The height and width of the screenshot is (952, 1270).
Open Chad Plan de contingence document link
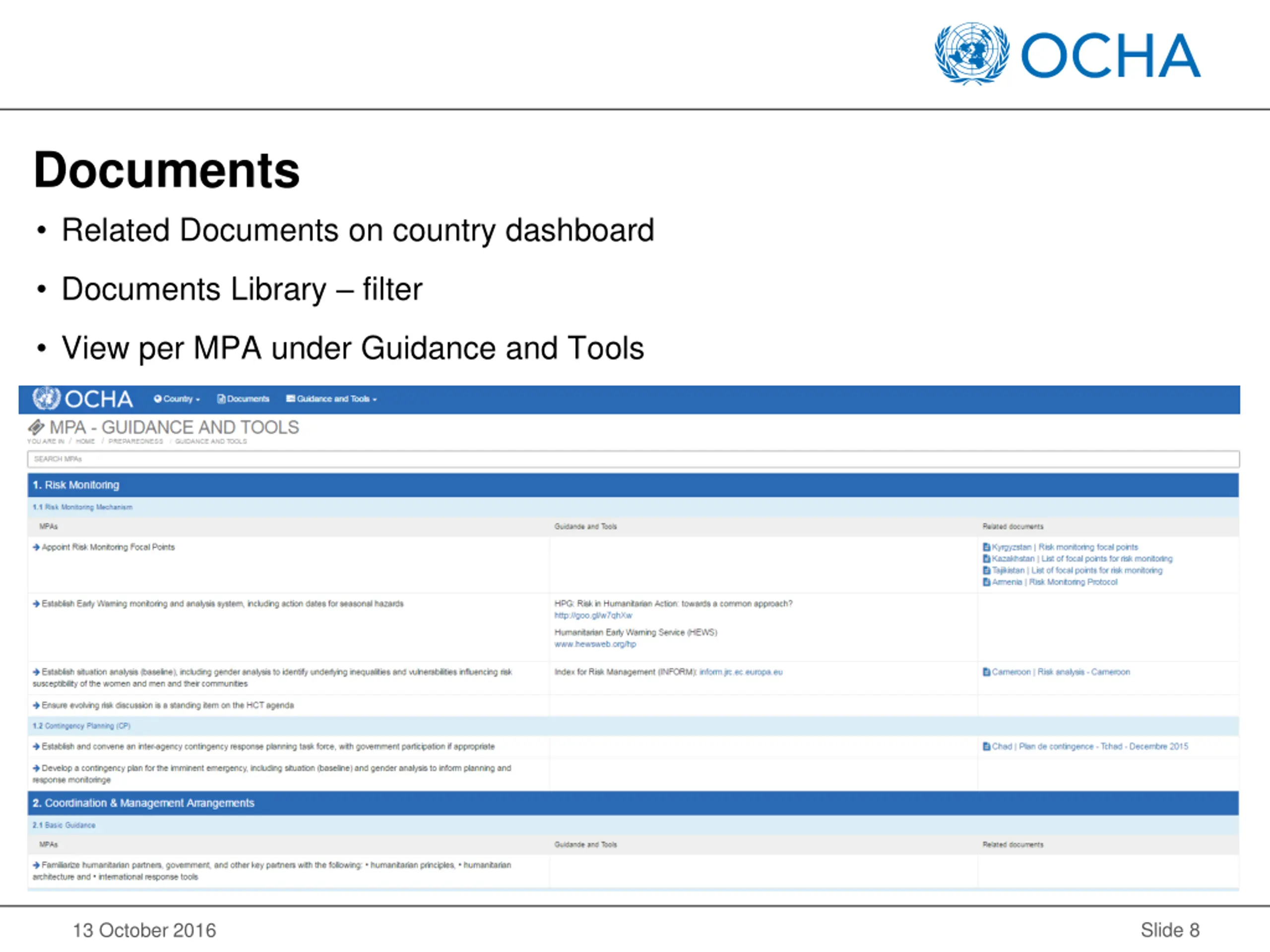[1090, 747]
